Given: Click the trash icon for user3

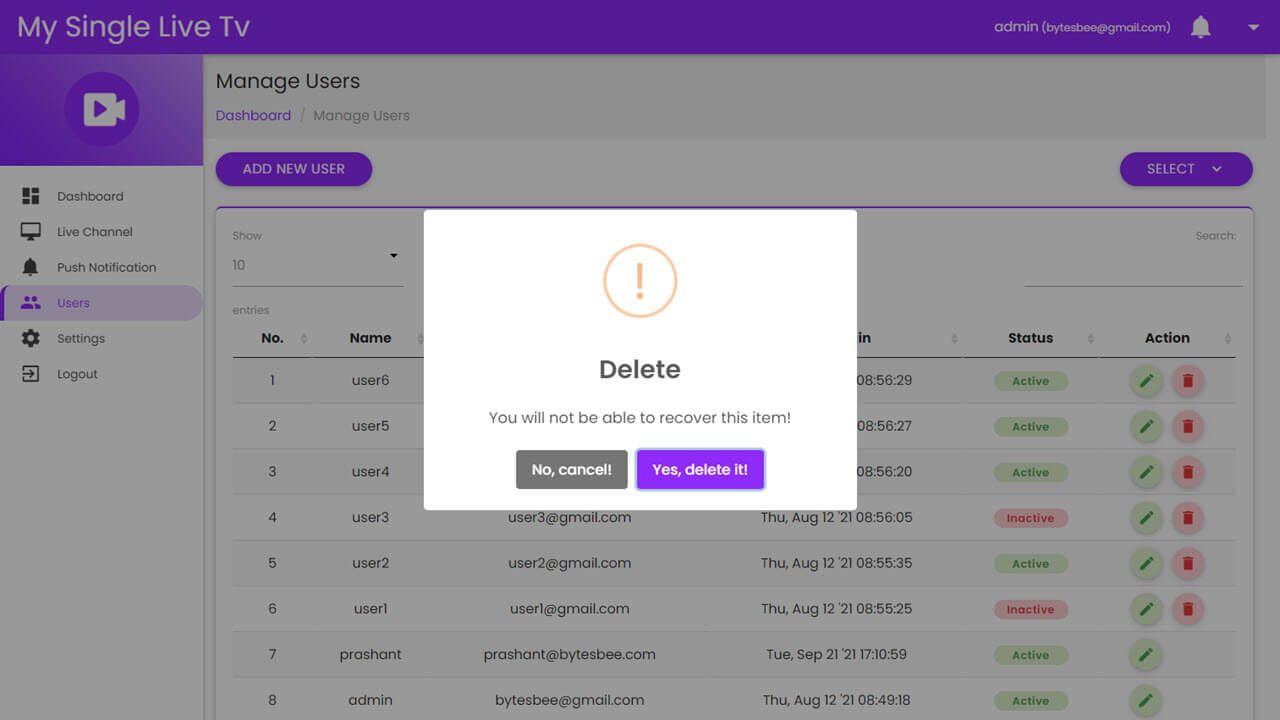Looking at the screenshot, I should point(1188,518).
